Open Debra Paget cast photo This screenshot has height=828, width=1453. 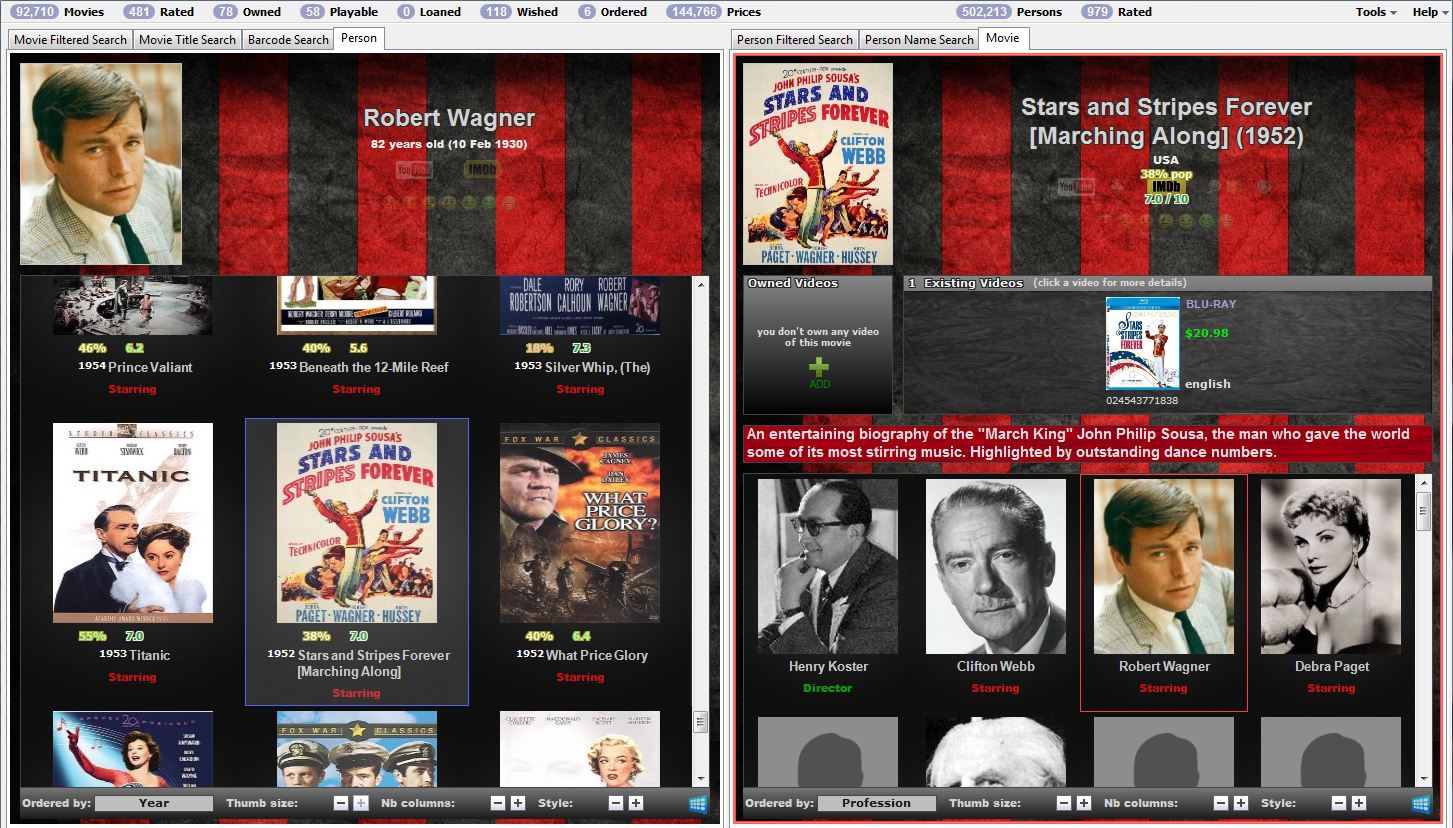[x=1331, y=566]
